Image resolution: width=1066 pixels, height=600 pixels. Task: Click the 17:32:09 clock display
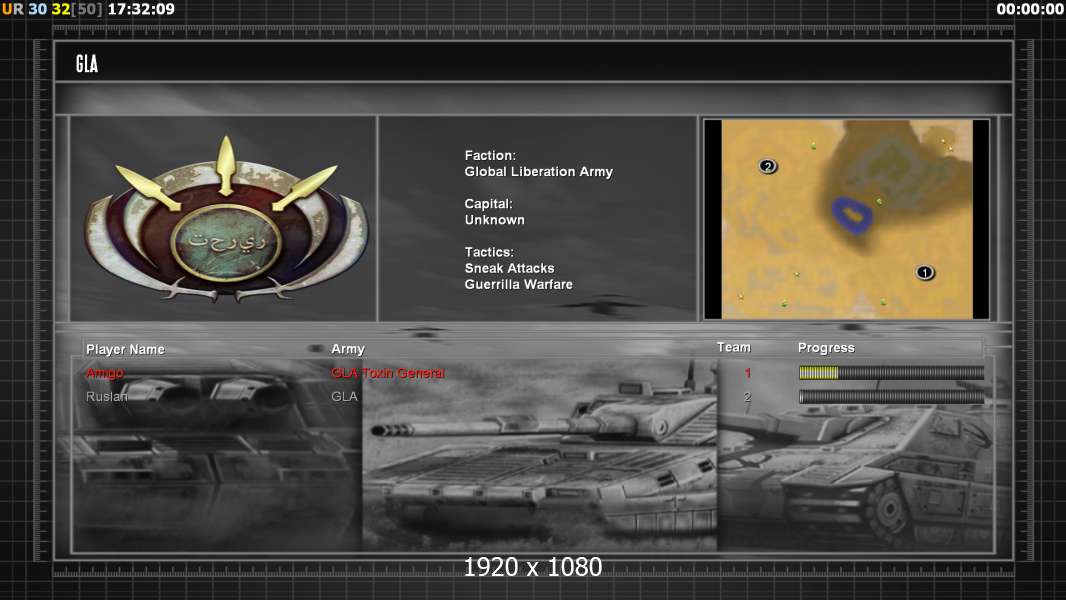click(141, 9)
